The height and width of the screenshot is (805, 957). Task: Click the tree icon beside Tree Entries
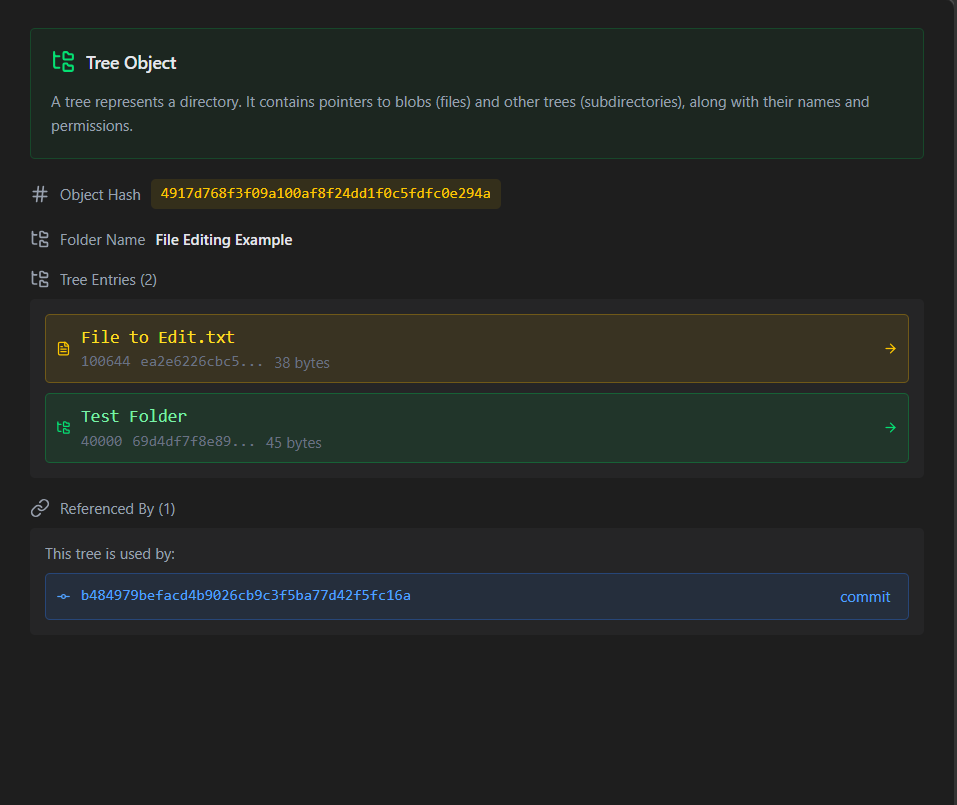pyautogui.click(x=40, y=279)
